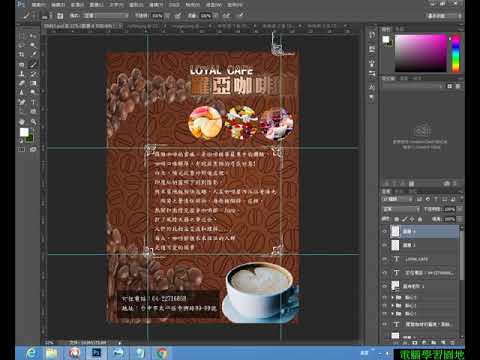The width and height of the screenshot is (480, 360).
Task: Toggle pressure for opacity button
Action: click(x=178, y=16)
